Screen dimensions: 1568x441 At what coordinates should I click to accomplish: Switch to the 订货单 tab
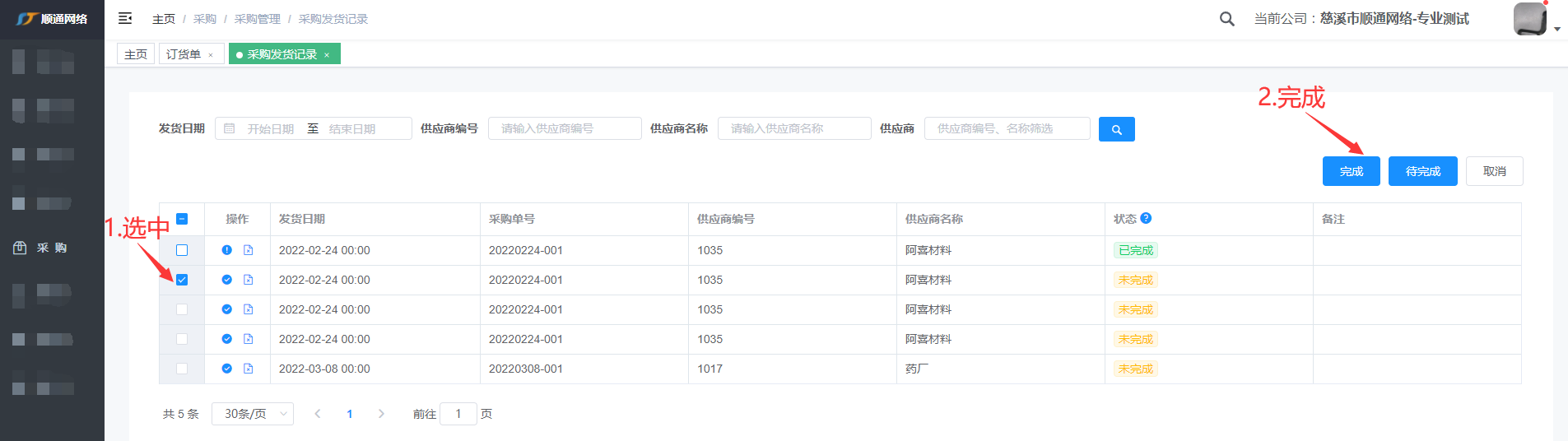click(184, 54)
